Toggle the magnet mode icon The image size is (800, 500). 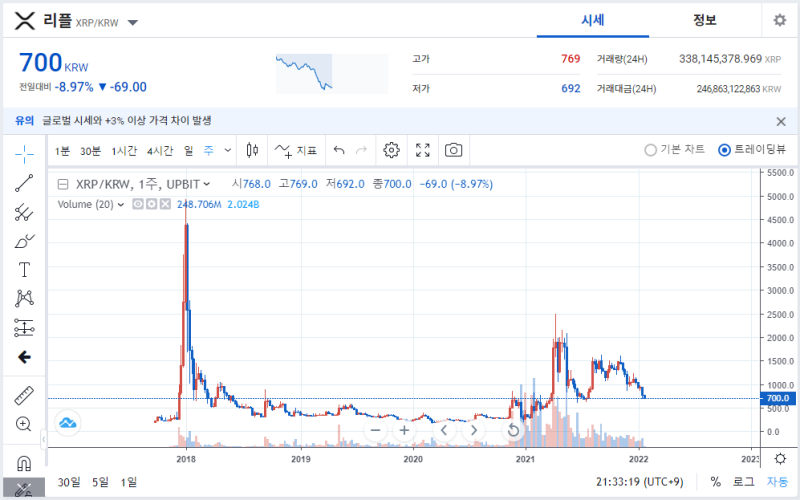click(x=24, y=463)
